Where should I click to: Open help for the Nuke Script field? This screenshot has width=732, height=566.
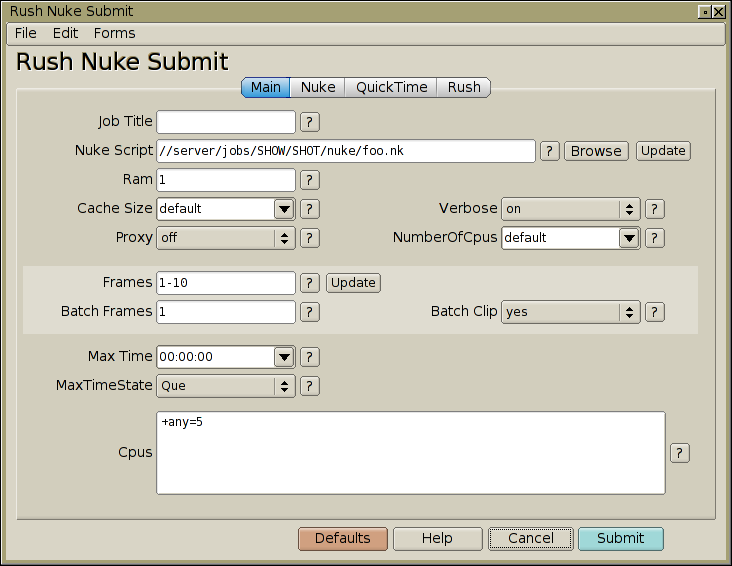click(549, 151)
